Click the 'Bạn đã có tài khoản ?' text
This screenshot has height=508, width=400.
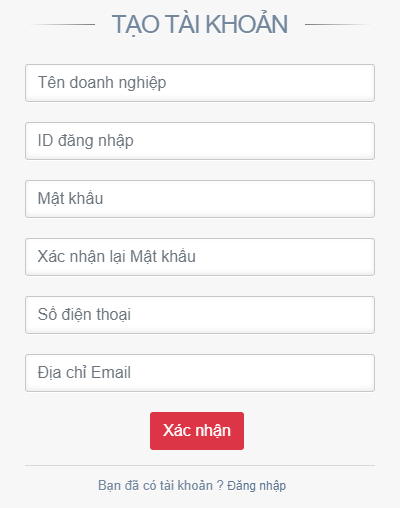click(x=161, y=486)
